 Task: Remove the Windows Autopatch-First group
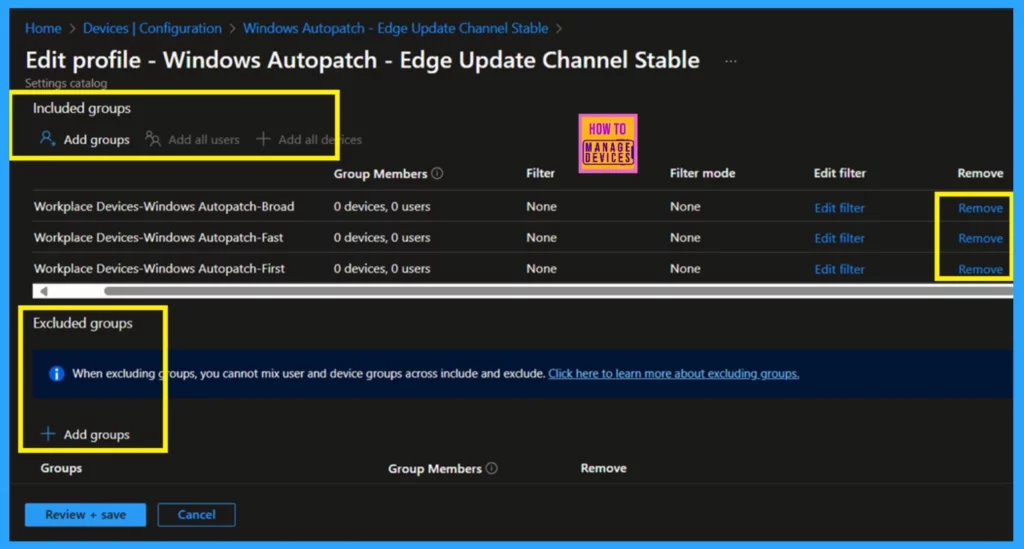(x=980, y=269)
